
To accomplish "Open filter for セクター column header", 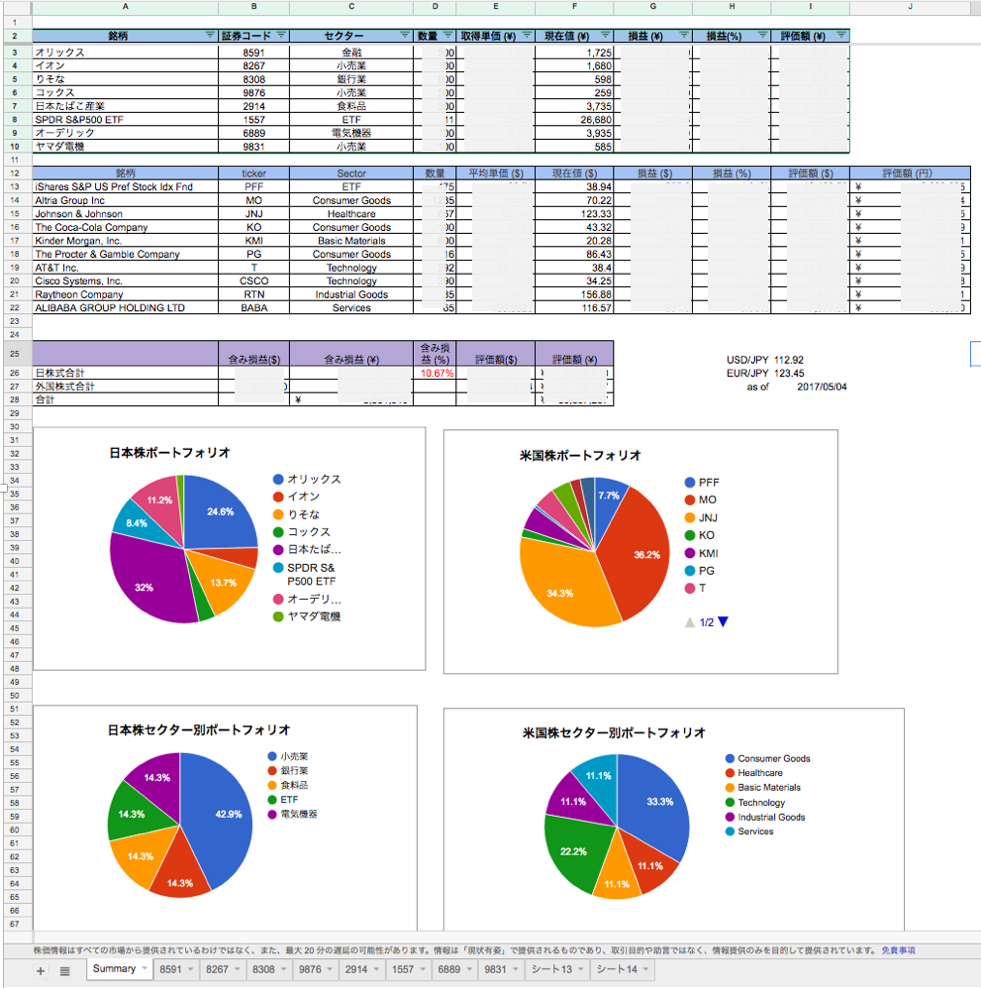I will 404,35.
